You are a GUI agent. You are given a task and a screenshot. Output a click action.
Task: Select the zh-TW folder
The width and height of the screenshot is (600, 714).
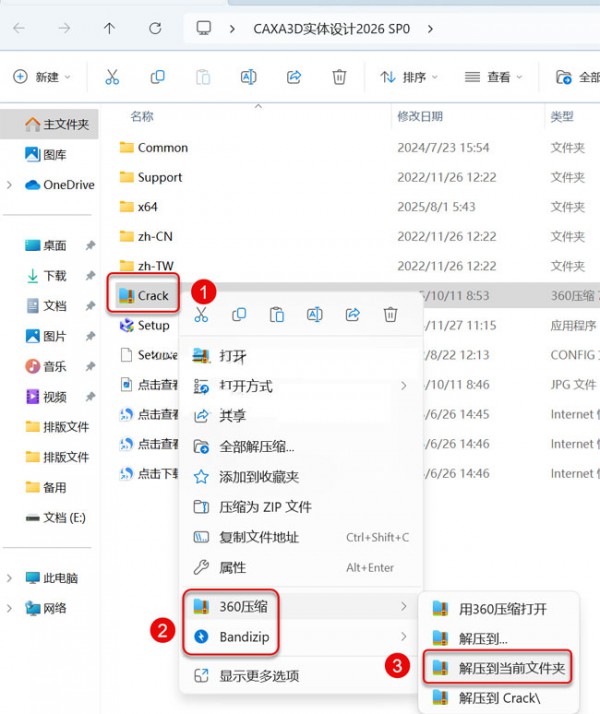[146, 266]
